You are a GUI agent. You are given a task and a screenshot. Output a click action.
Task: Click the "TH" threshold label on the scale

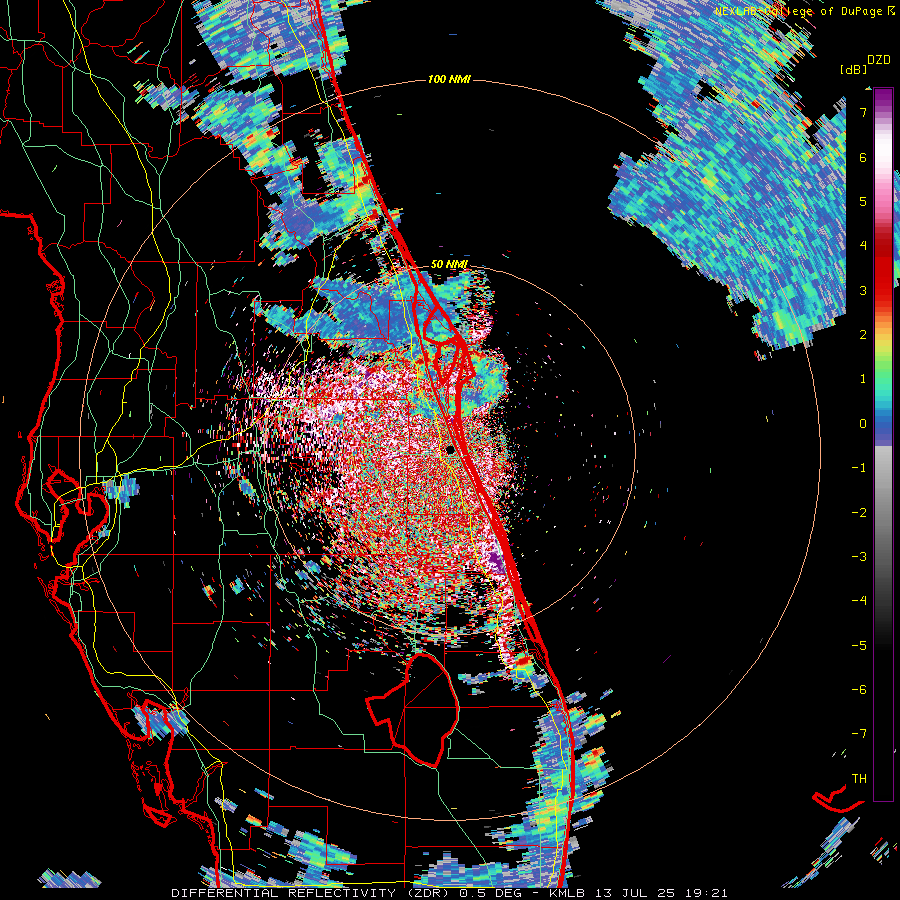(859, 779)
